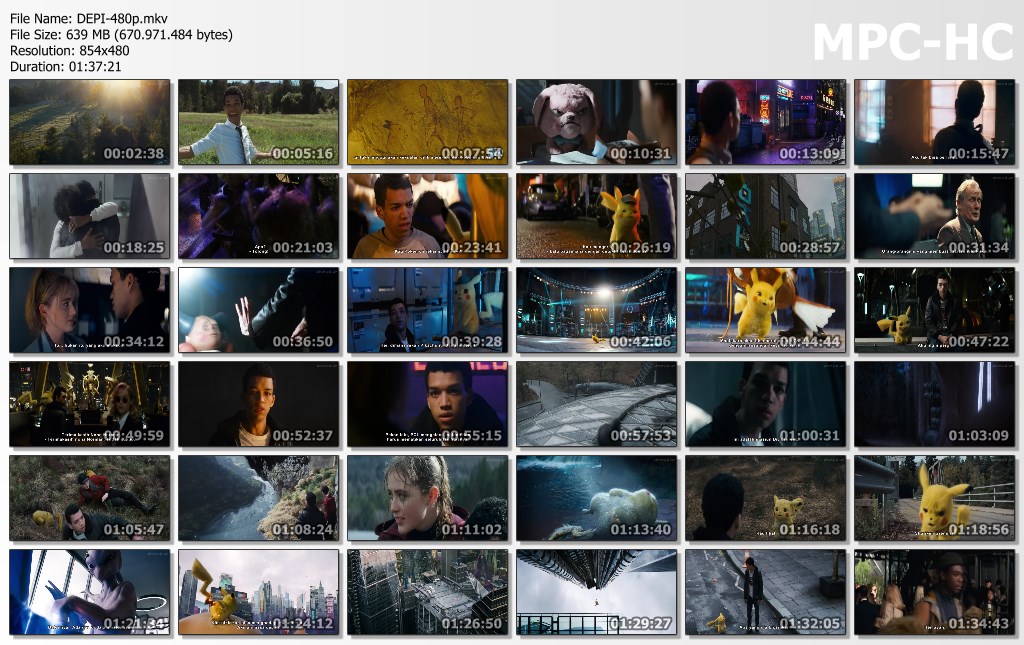Select the thumbnail timestamped 01:11:02
This screenshot has height=645, width=1024.
[x=428, y=498]
